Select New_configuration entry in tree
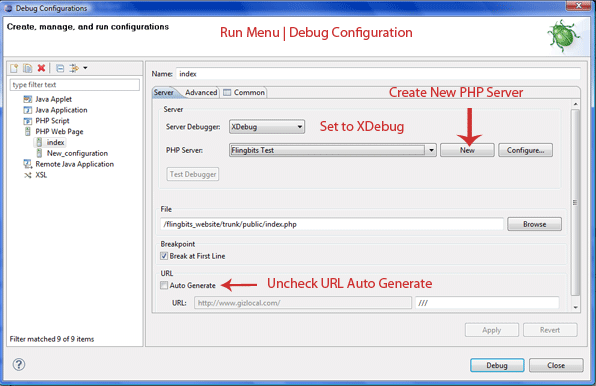596x386 pixels. pos(77,153)
